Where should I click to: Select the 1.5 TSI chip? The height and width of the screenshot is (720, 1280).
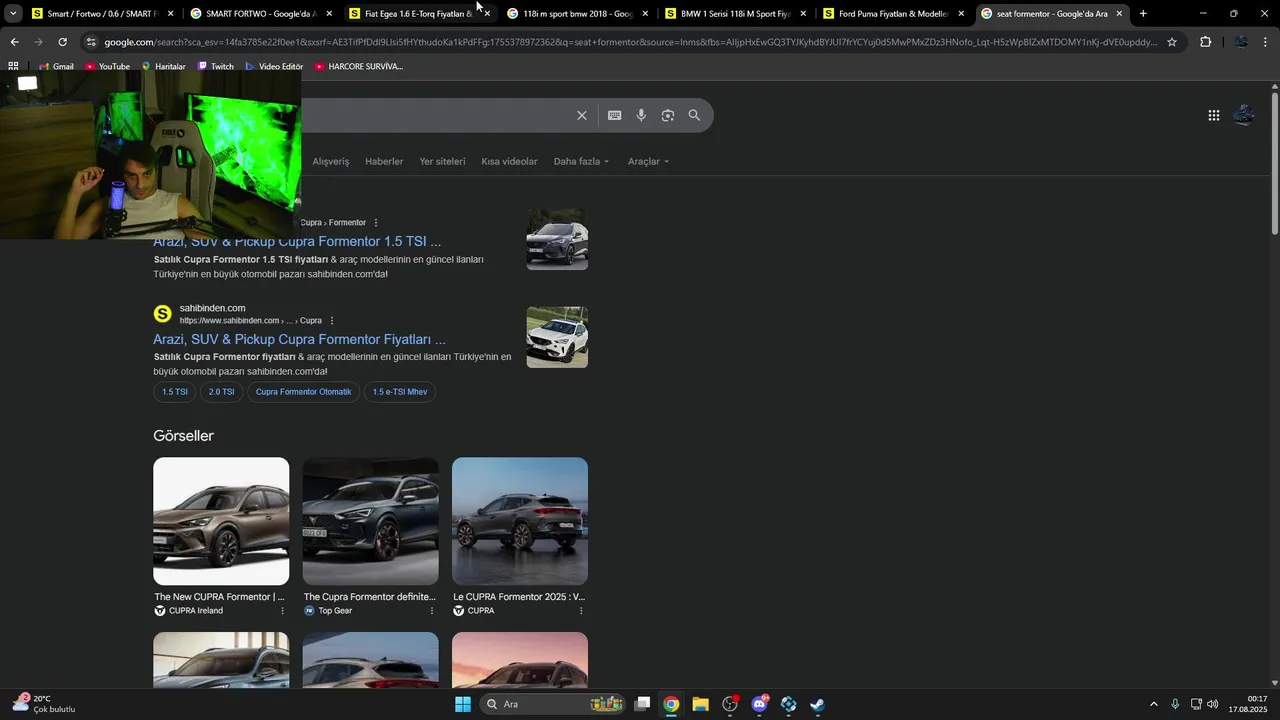click(x=175, y=392)
